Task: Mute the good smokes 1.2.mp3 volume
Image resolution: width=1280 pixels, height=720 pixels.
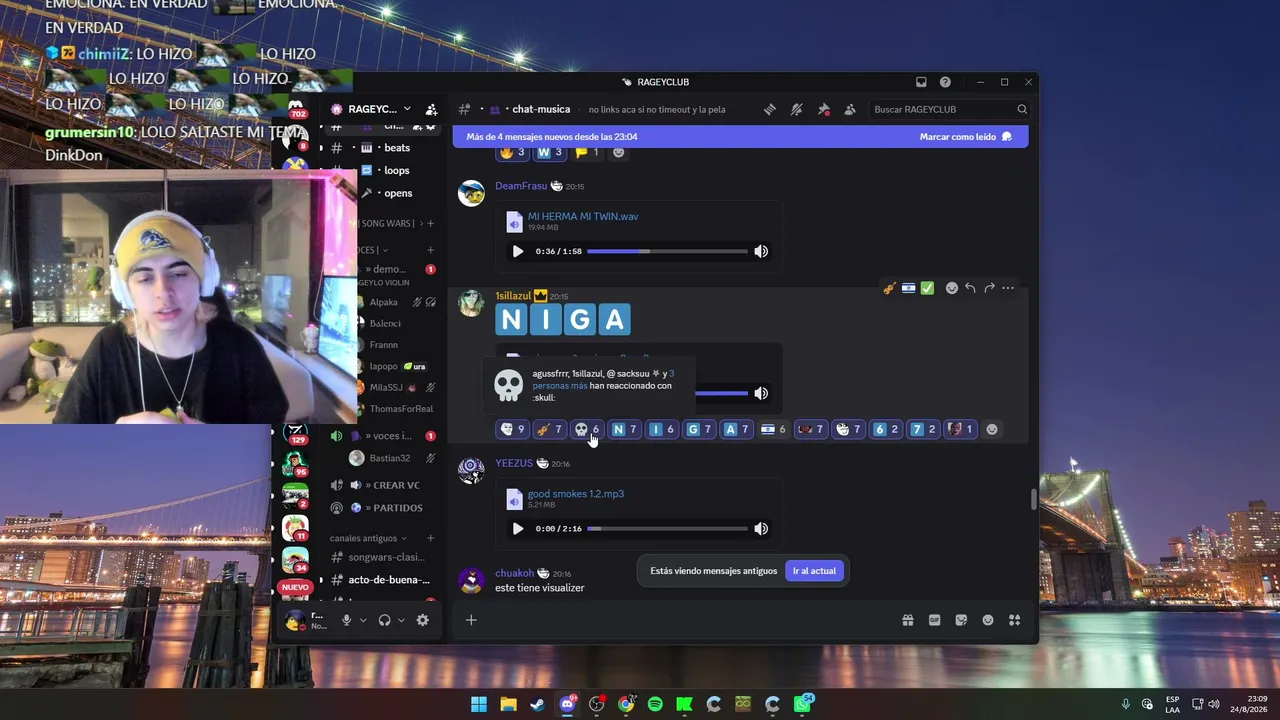Action: click(761, 529)
